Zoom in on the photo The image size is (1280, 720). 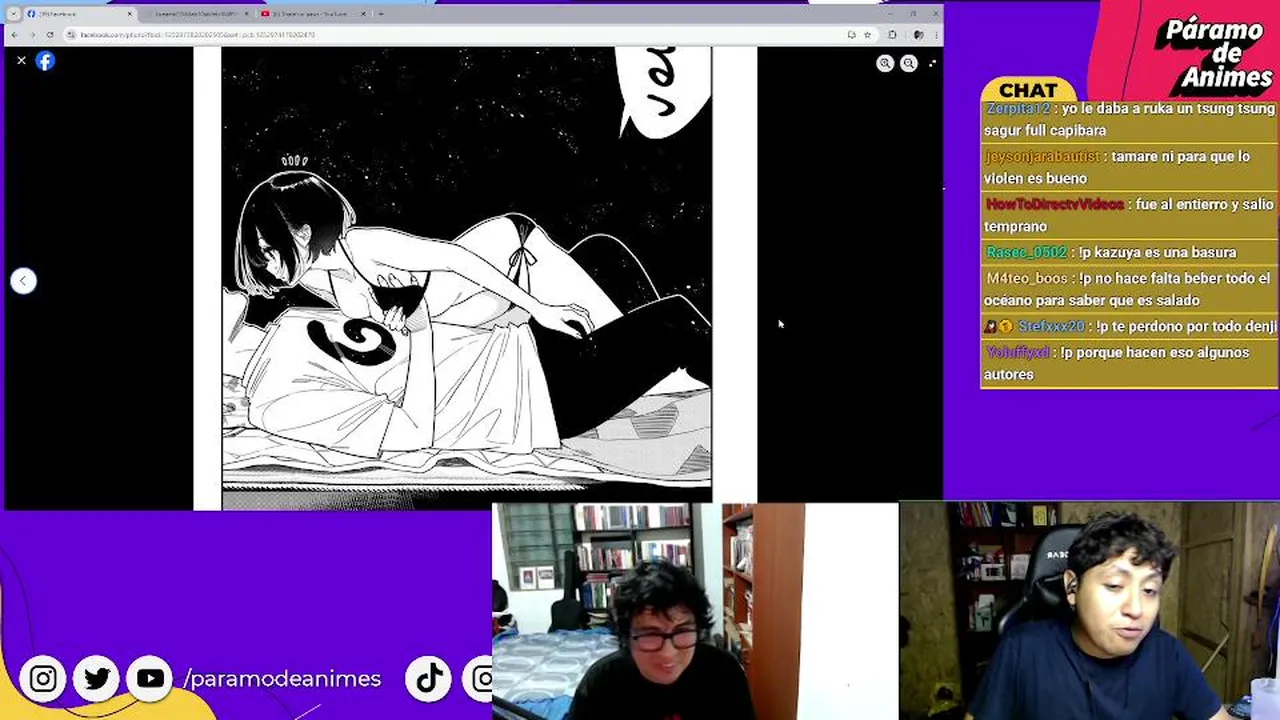tap(885, 63)
